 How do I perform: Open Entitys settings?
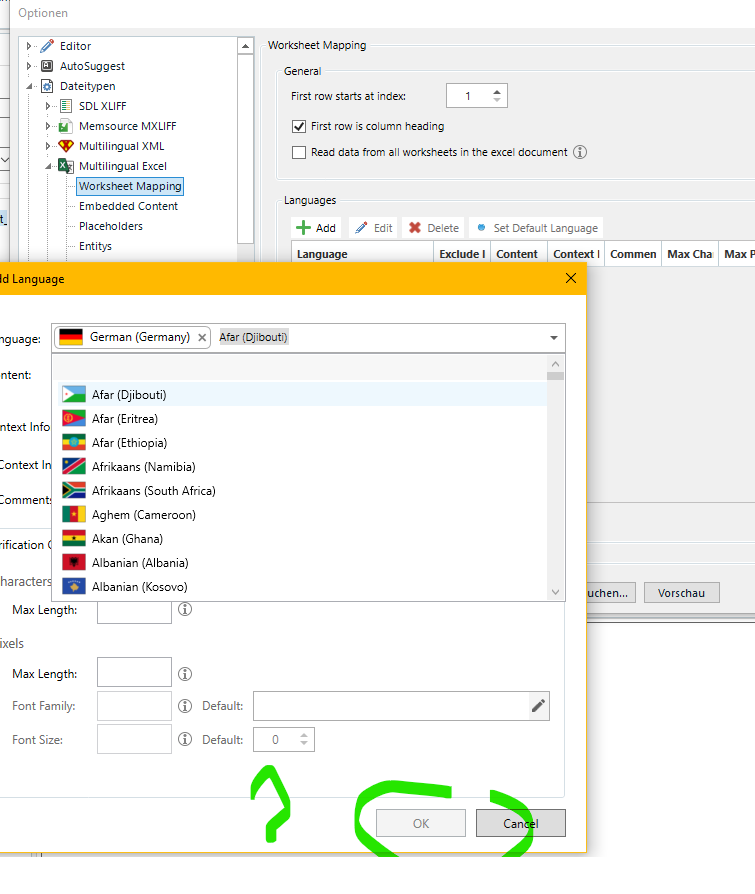[x=95, y=246]
